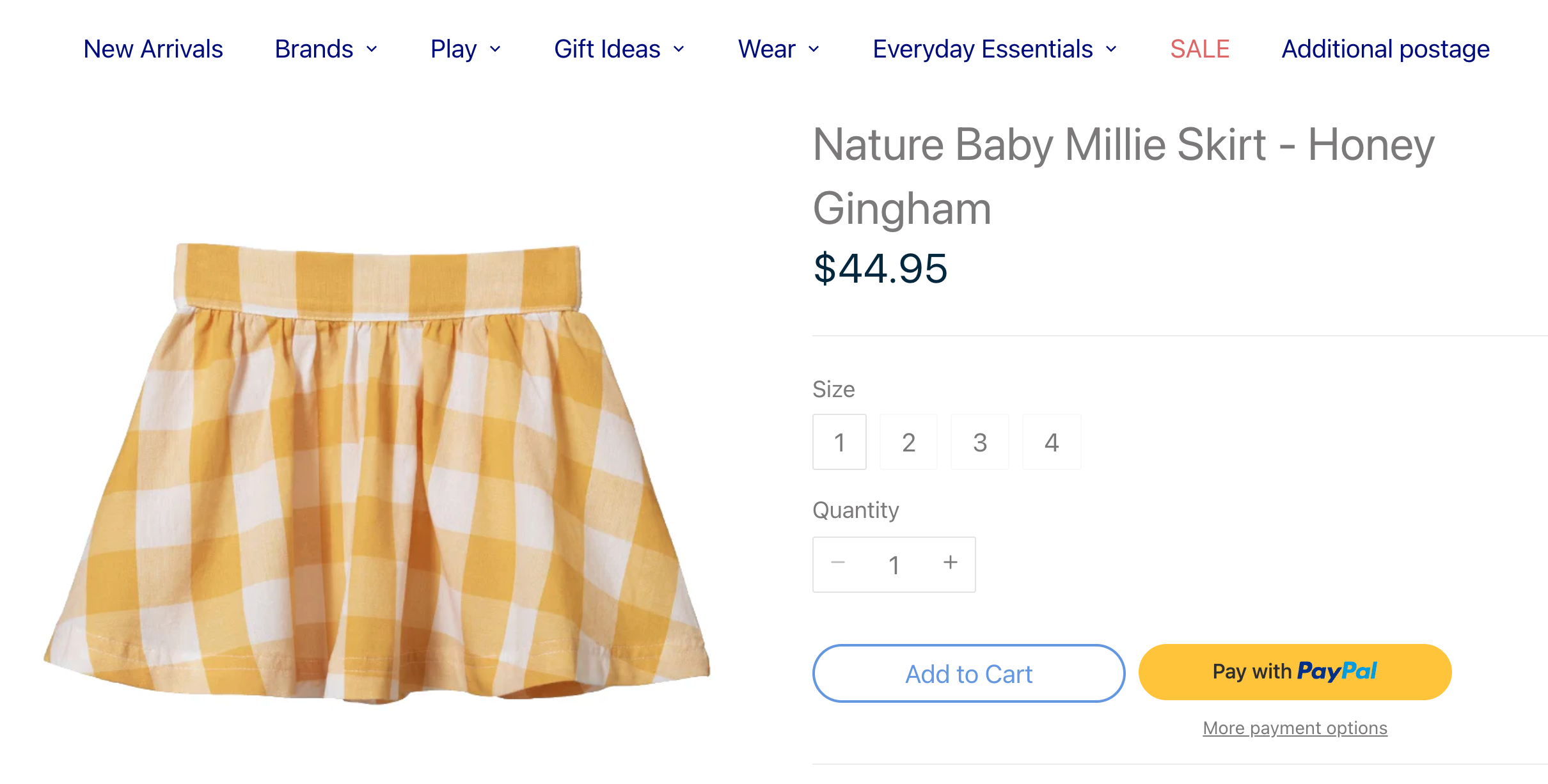Open Additional postage menu item
Image resolution: width=1548 pixels, height=784 pixels.
[x=1386, y=49]
